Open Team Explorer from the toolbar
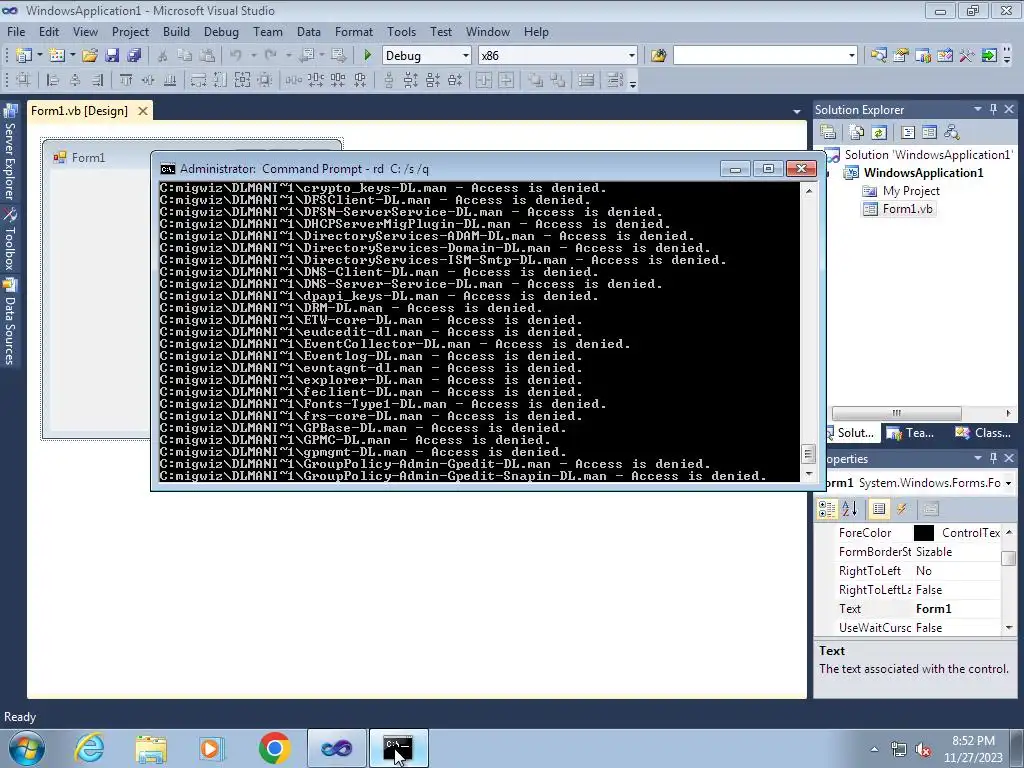1024x768 pixels. 923,56
